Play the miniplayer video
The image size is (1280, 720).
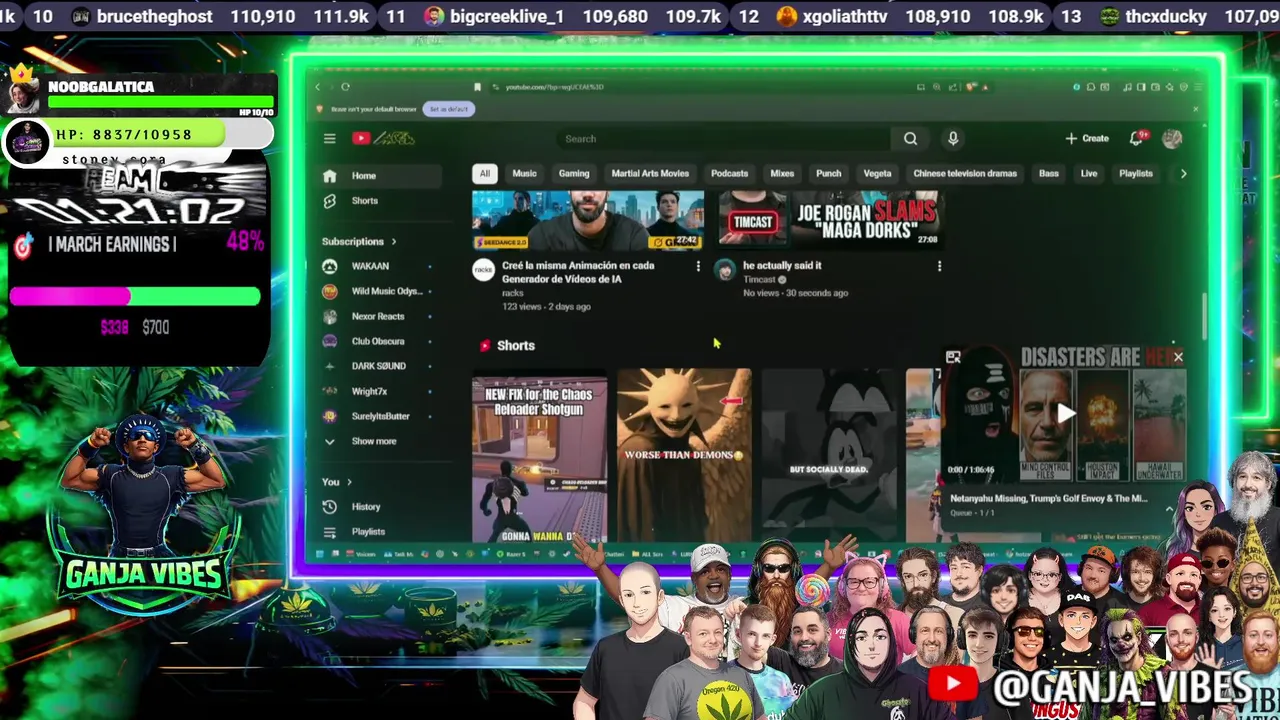click(x=1066, y=413)
